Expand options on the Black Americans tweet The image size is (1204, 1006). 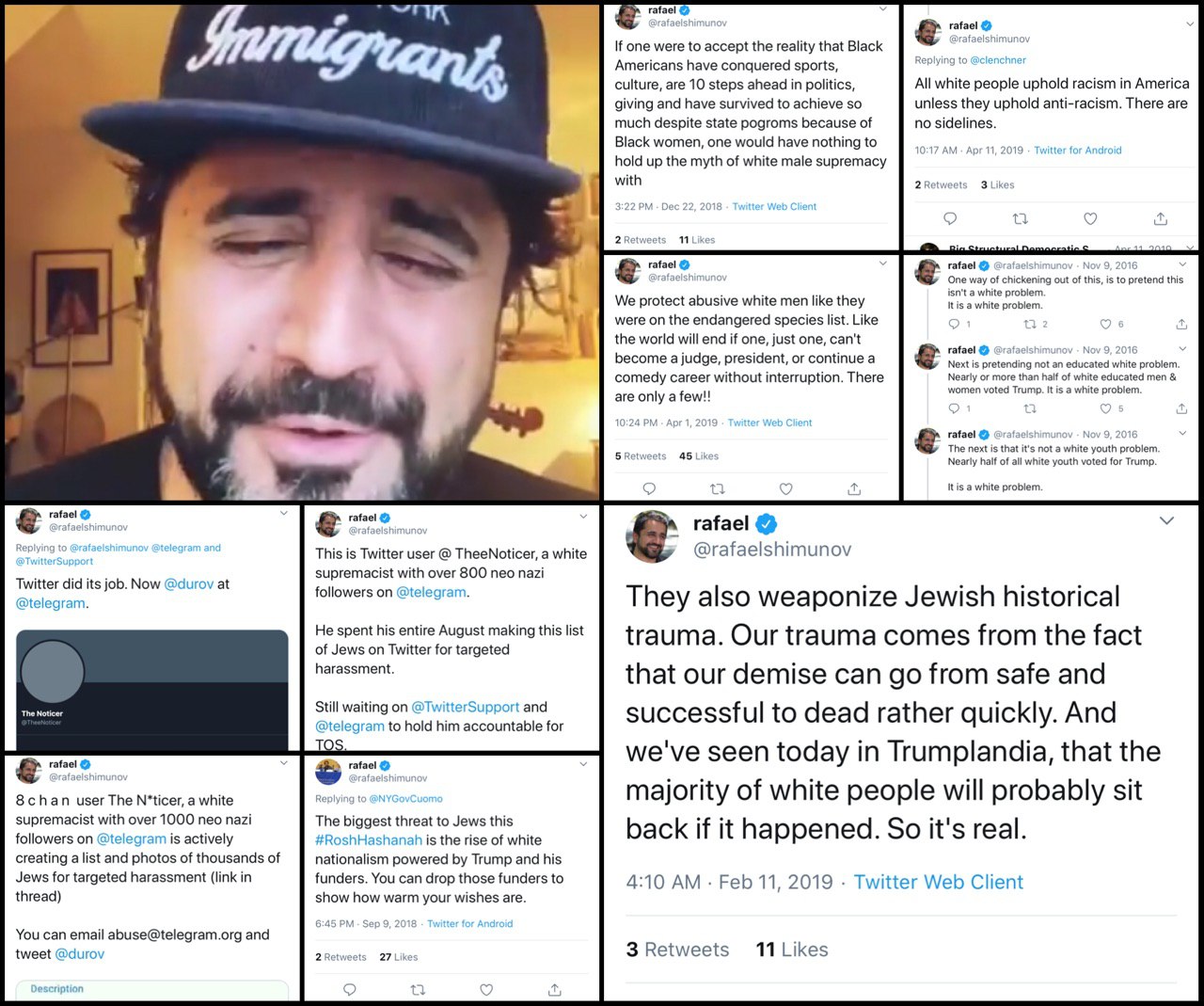coord(882,9)
